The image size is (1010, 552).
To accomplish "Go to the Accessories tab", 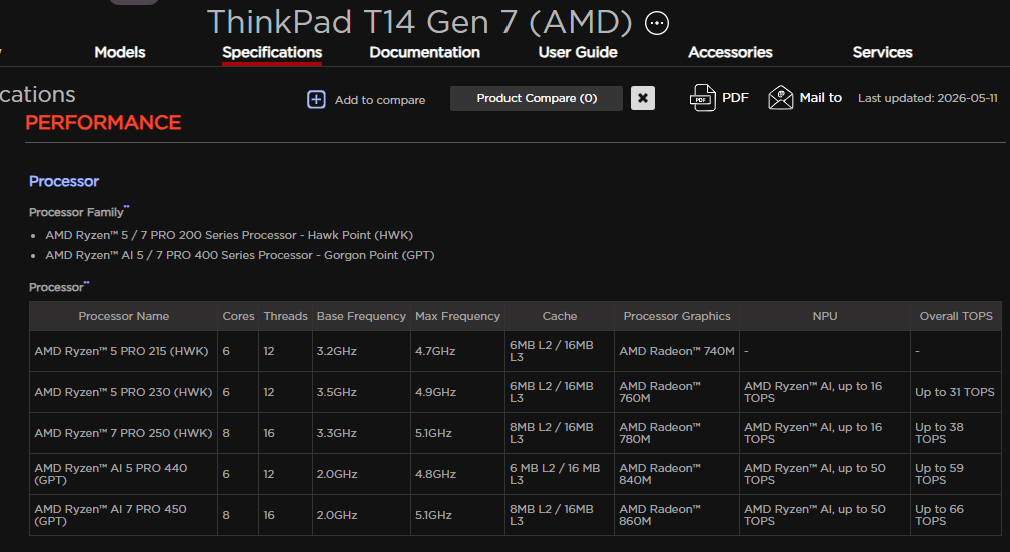I will coord(730,52).
